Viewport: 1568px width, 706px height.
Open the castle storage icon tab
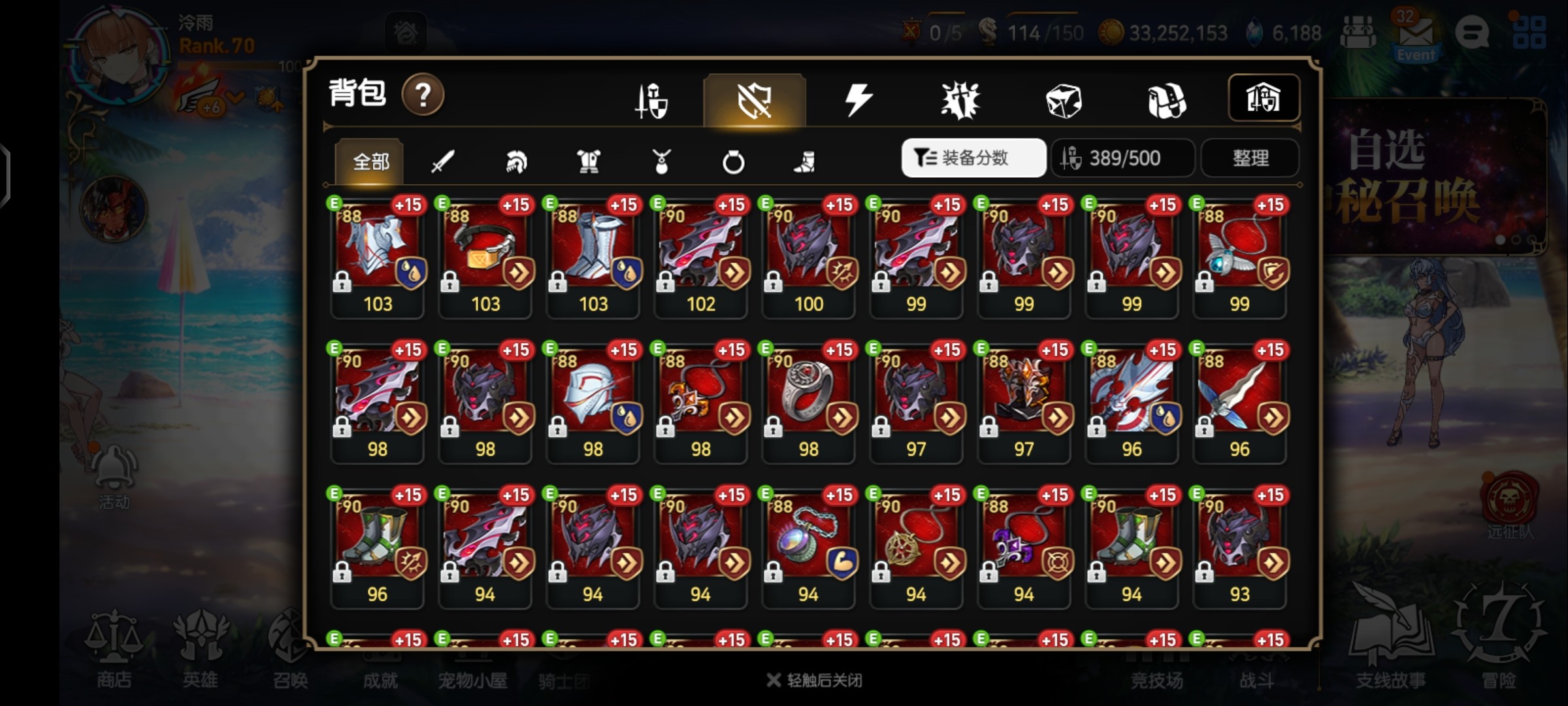(1264, 98)
